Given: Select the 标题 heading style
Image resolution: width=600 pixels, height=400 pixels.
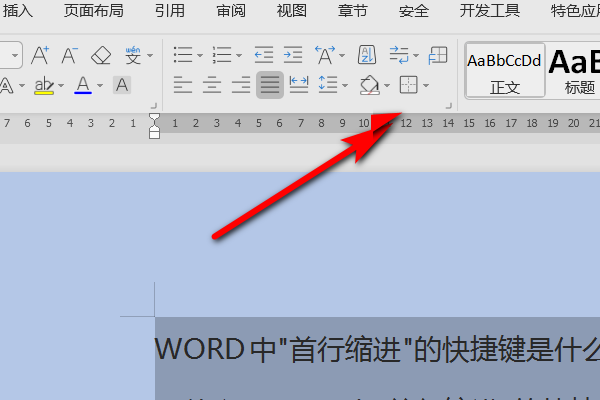Looking at the screenshot, I should [x=573, y=71].
